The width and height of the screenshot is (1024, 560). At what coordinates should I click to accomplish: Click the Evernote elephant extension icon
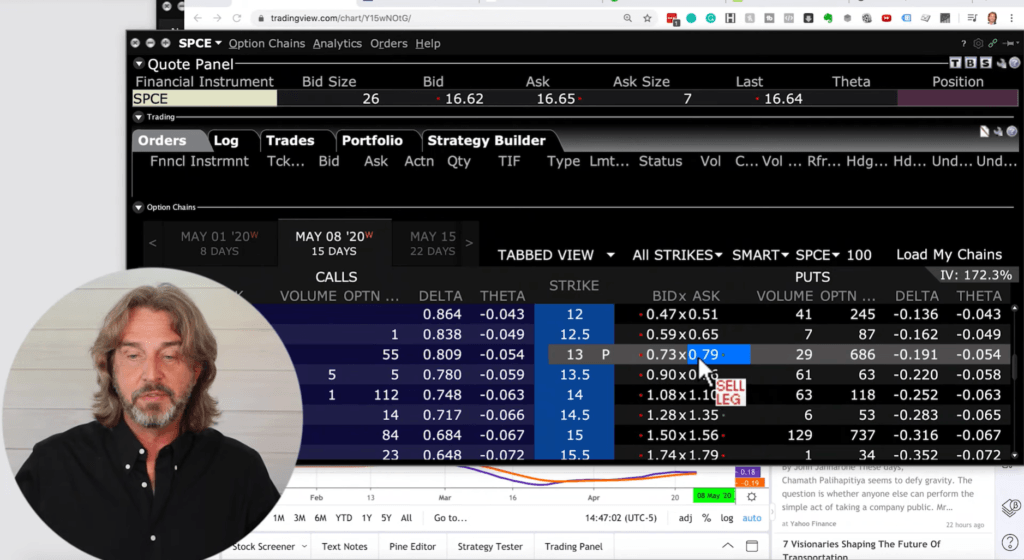[x=827, y=18]
